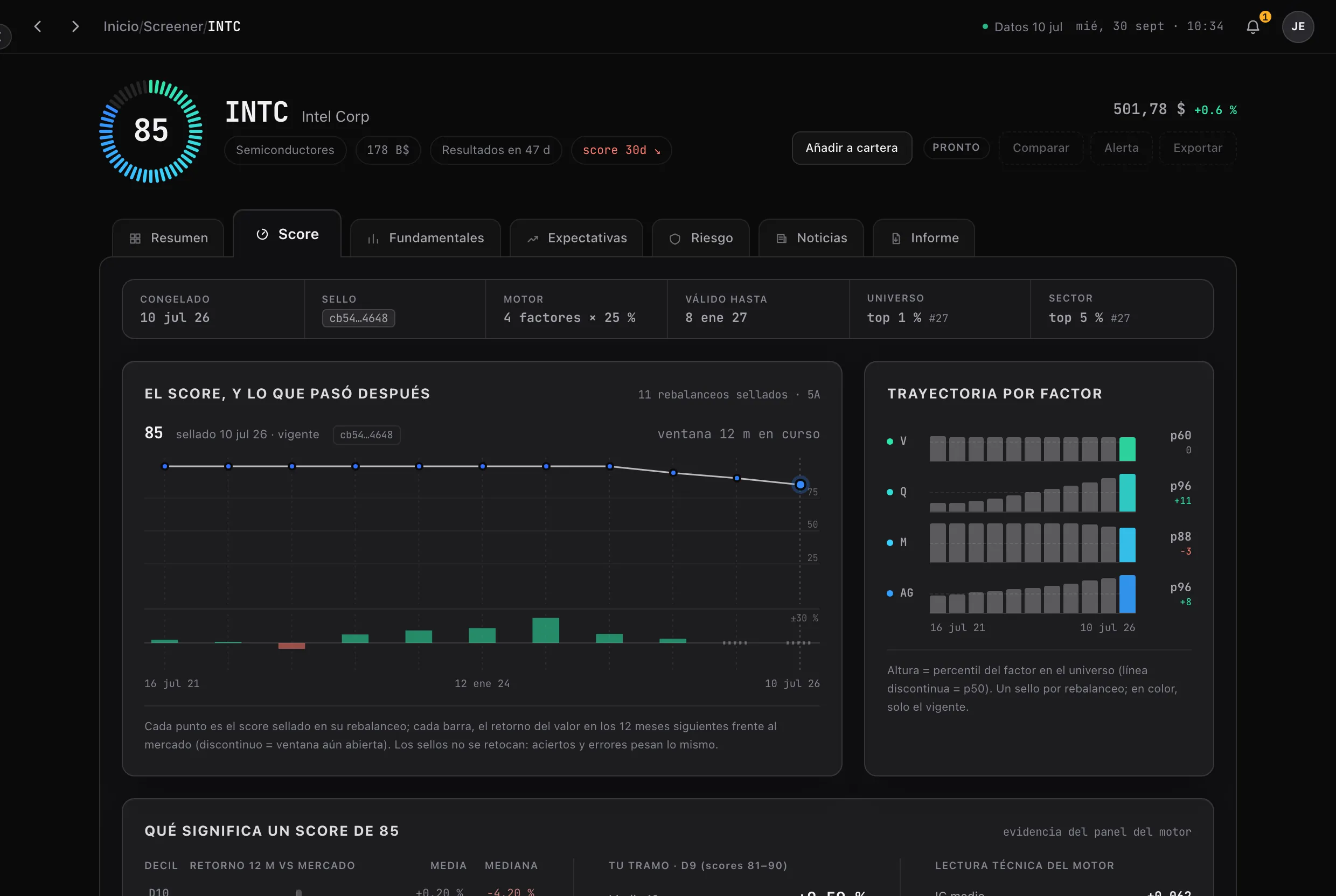Screen dimensions: 1336x896
Task: Click the 178 B$ market cap chip
Action: [x=388, y=150]
